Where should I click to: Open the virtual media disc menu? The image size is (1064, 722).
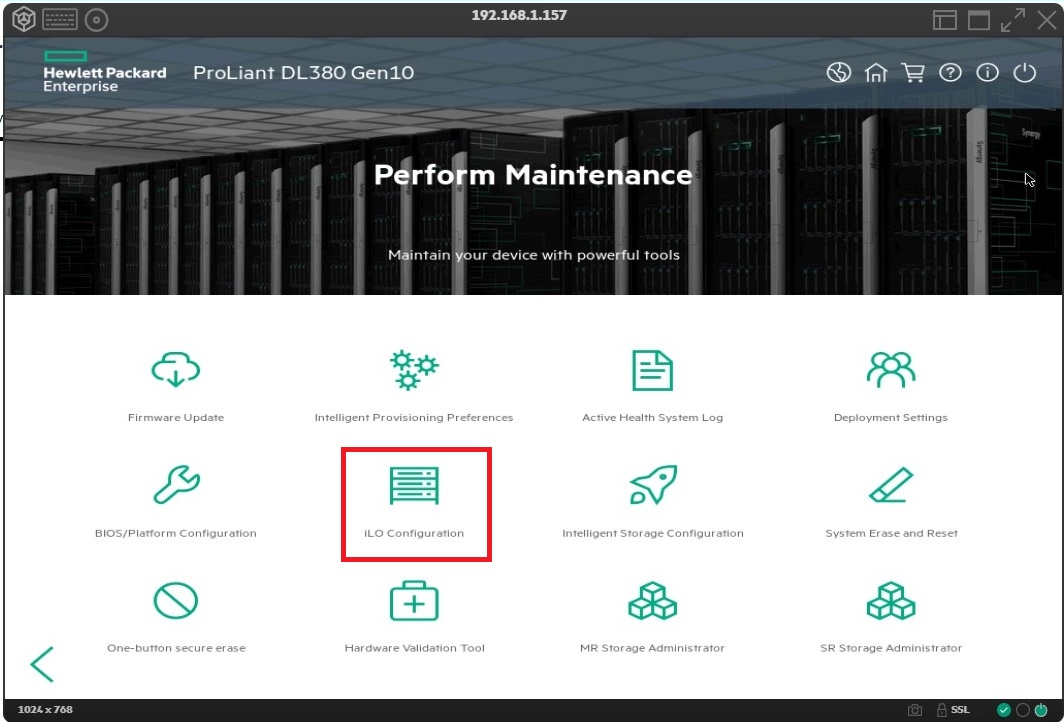(96, 19)
